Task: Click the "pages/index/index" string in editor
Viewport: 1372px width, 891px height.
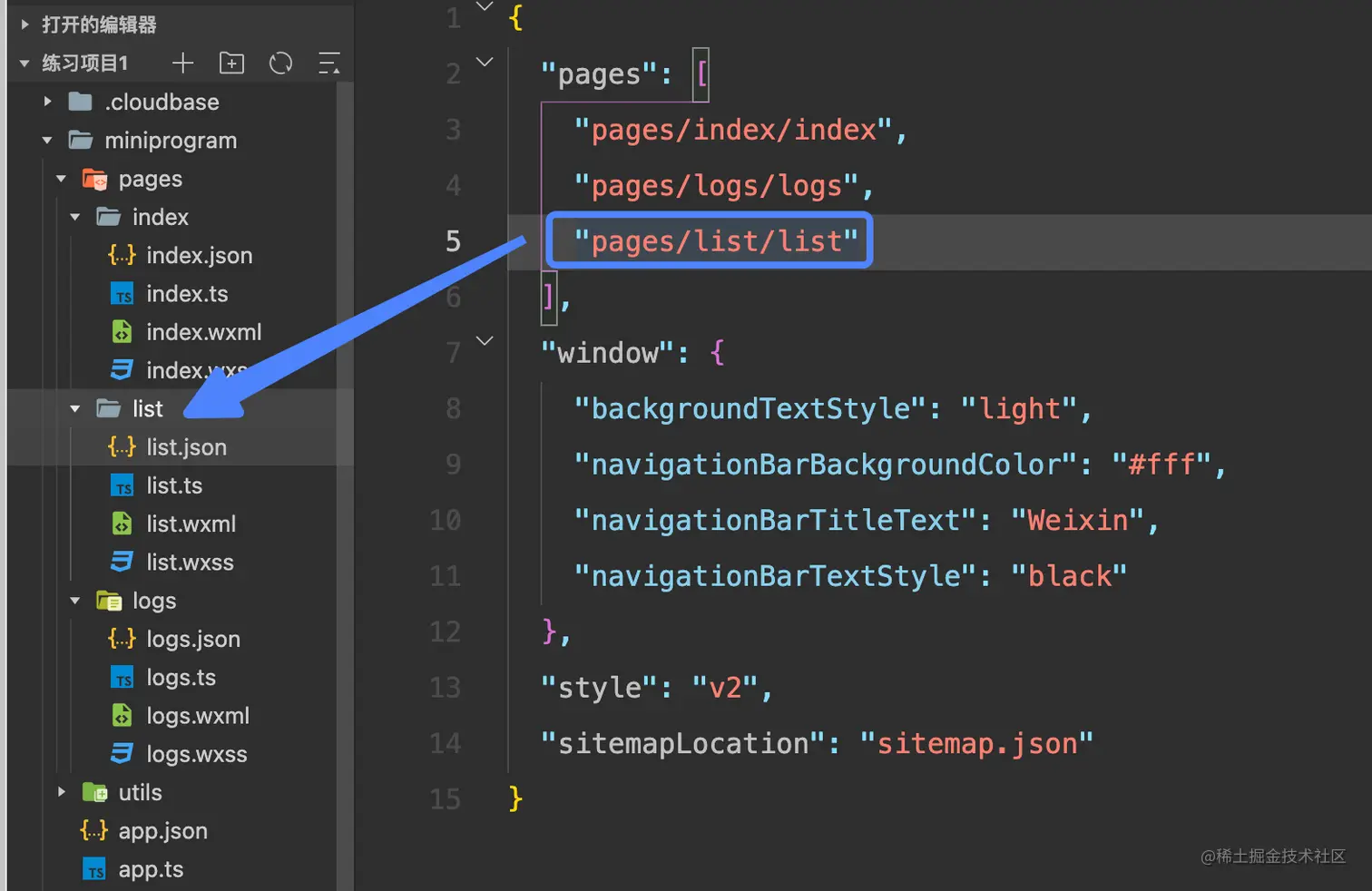Action: 734,130
